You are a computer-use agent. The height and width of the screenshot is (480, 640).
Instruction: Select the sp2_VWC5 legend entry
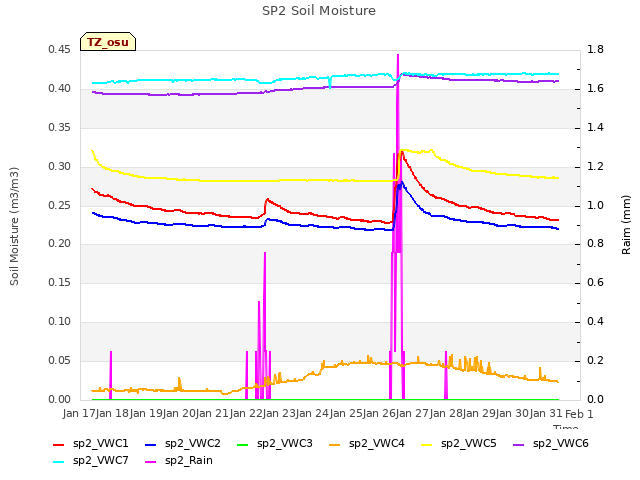click(458, 444)
